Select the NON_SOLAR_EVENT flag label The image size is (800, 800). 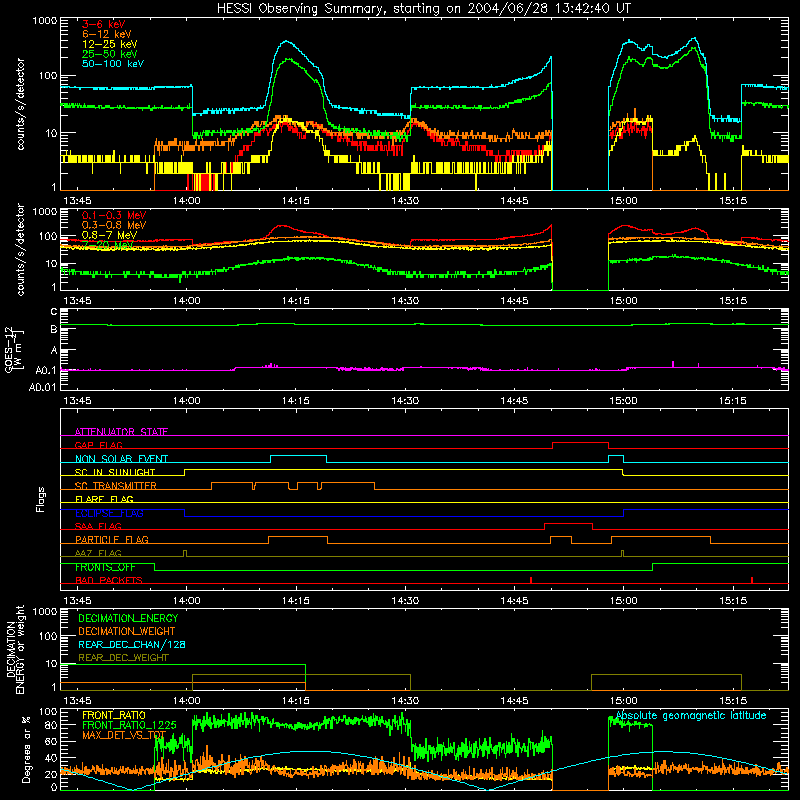pyautogui.click(x=121, y=459)
